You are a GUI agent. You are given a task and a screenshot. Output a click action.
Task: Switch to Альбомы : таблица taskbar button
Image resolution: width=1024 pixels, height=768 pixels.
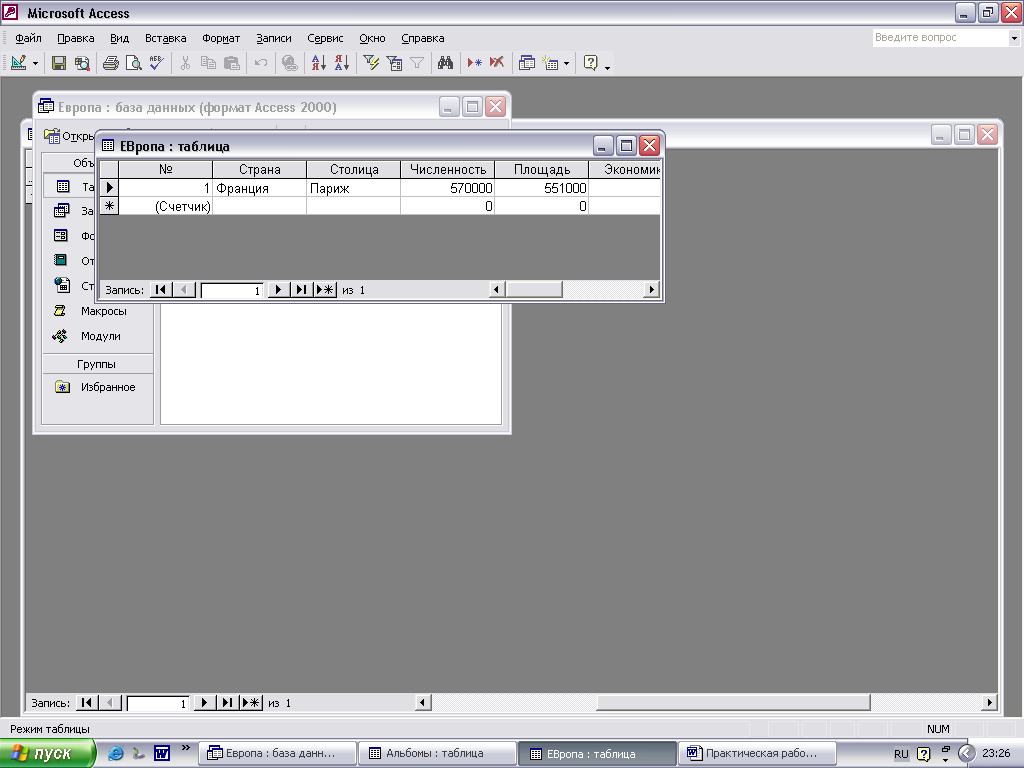click(x=438, y=754)
